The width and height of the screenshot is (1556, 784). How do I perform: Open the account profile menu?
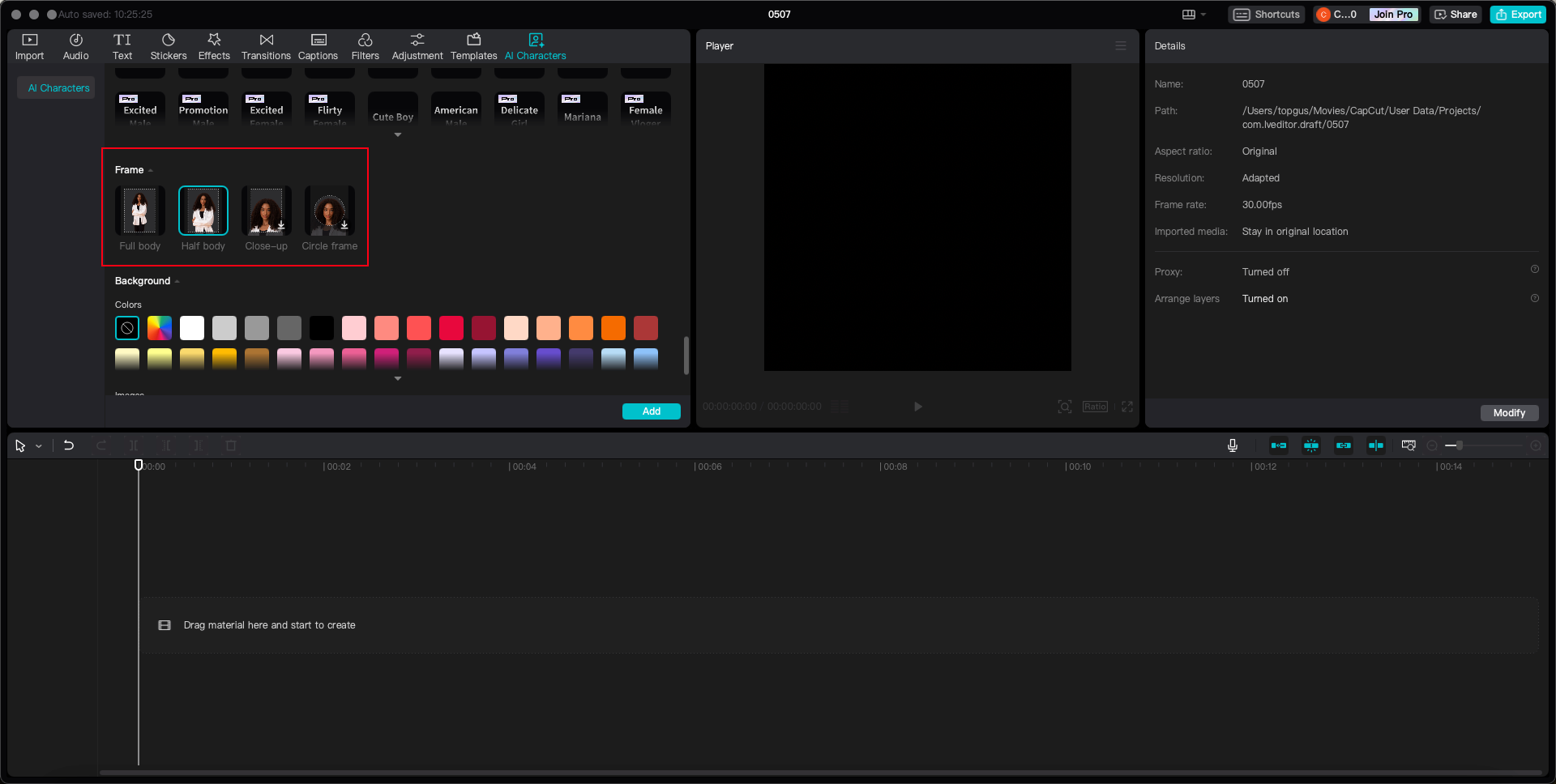point(1338,15)
